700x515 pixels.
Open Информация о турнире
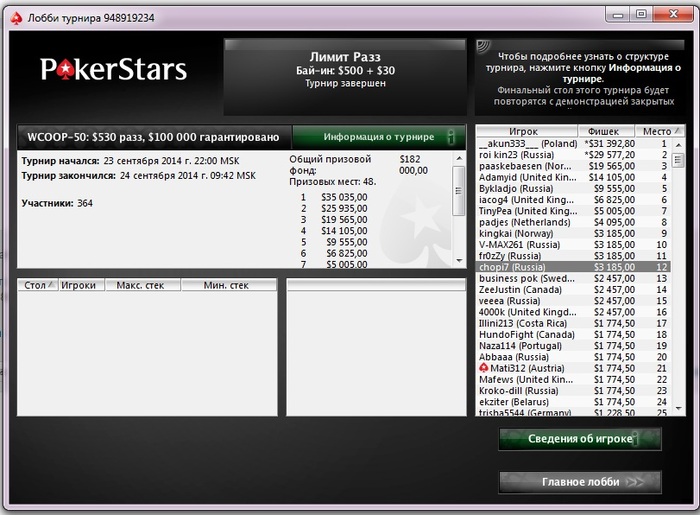click(379, 137)
